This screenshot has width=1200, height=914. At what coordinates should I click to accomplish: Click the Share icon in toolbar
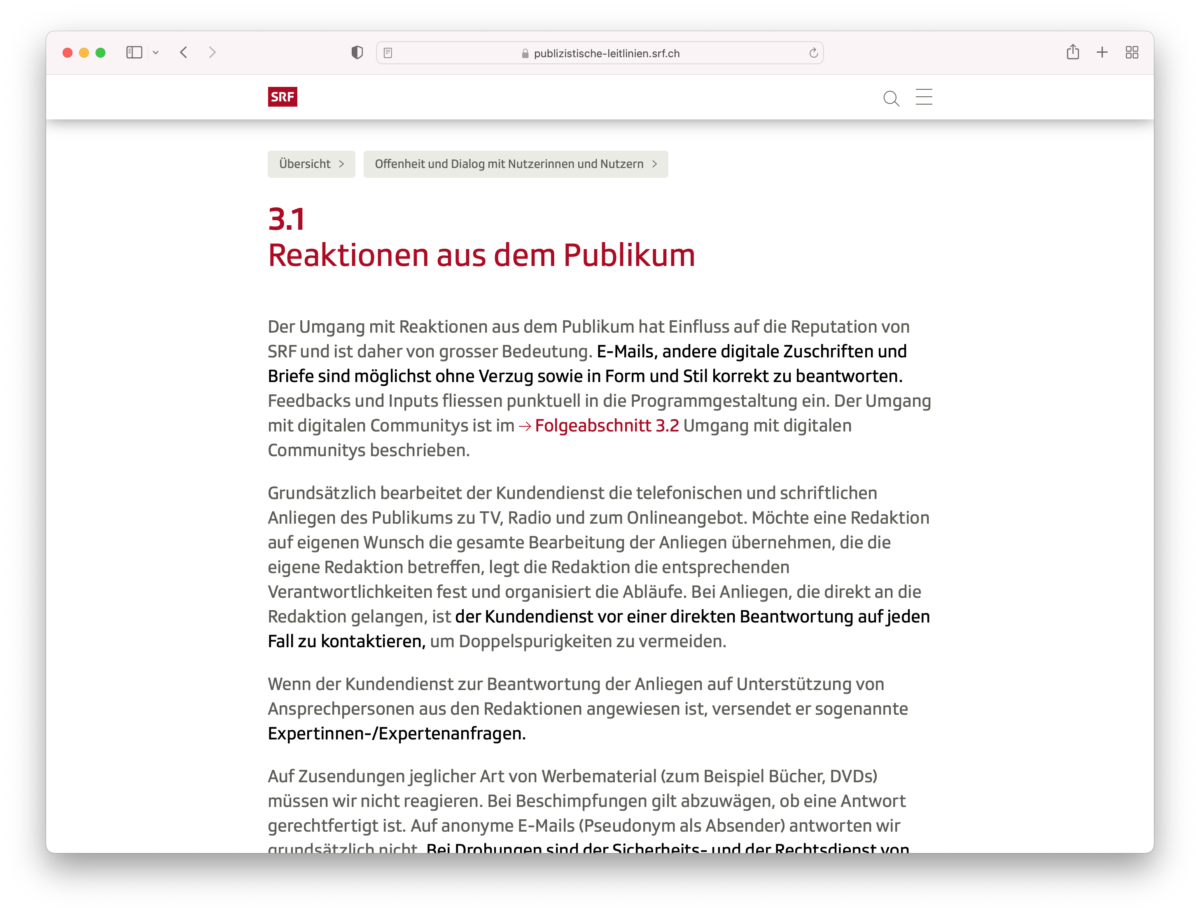tap(1072, 52)
